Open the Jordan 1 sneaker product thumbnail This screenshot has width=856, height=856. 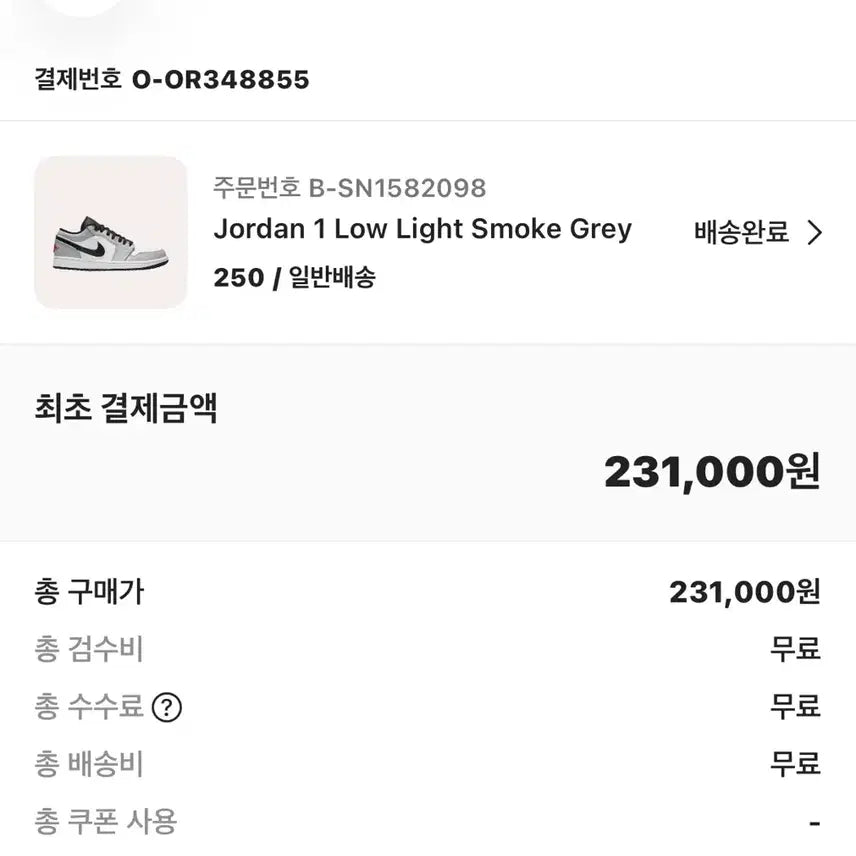click(111, 232)
